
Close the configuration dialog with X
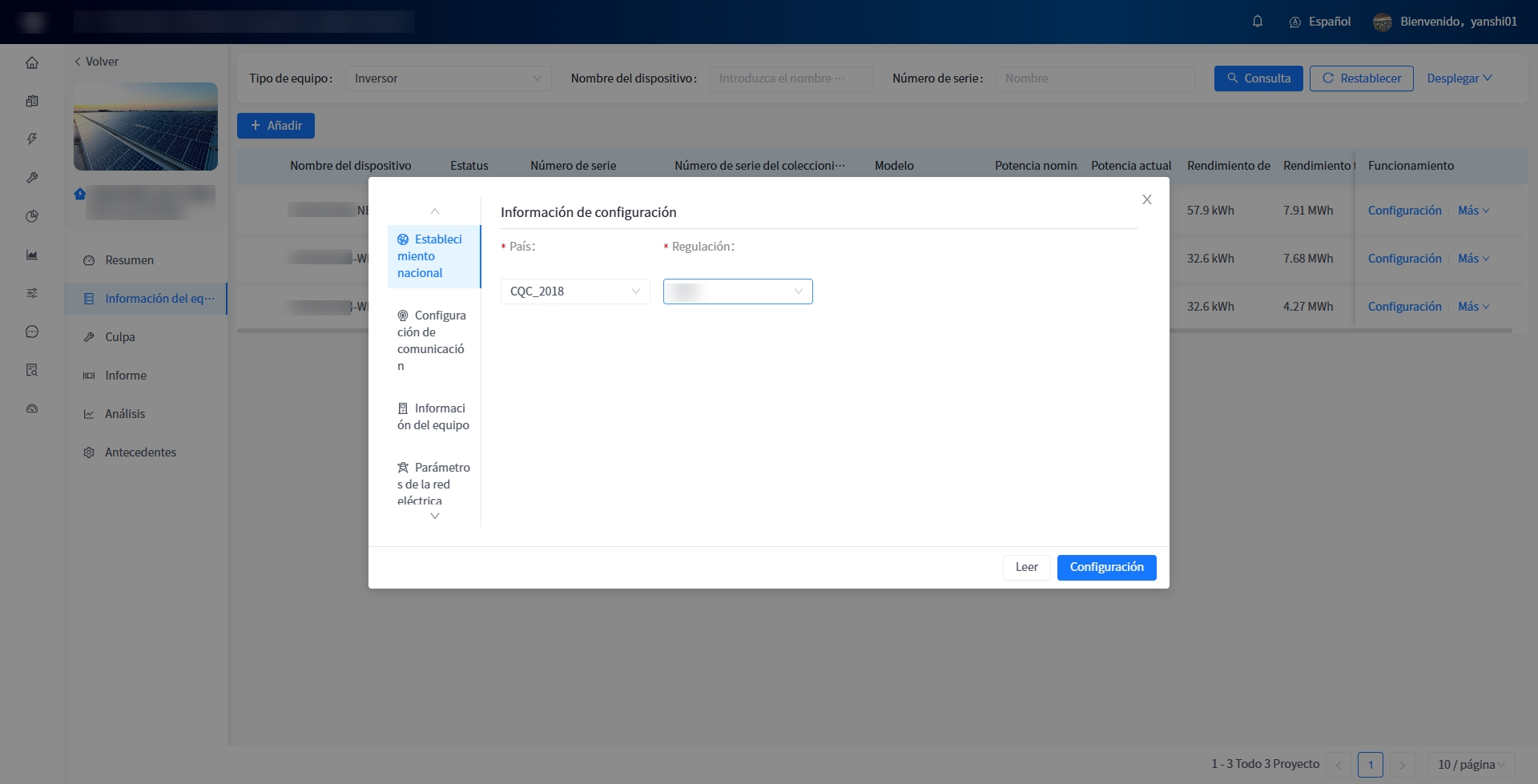(1147, 199)
